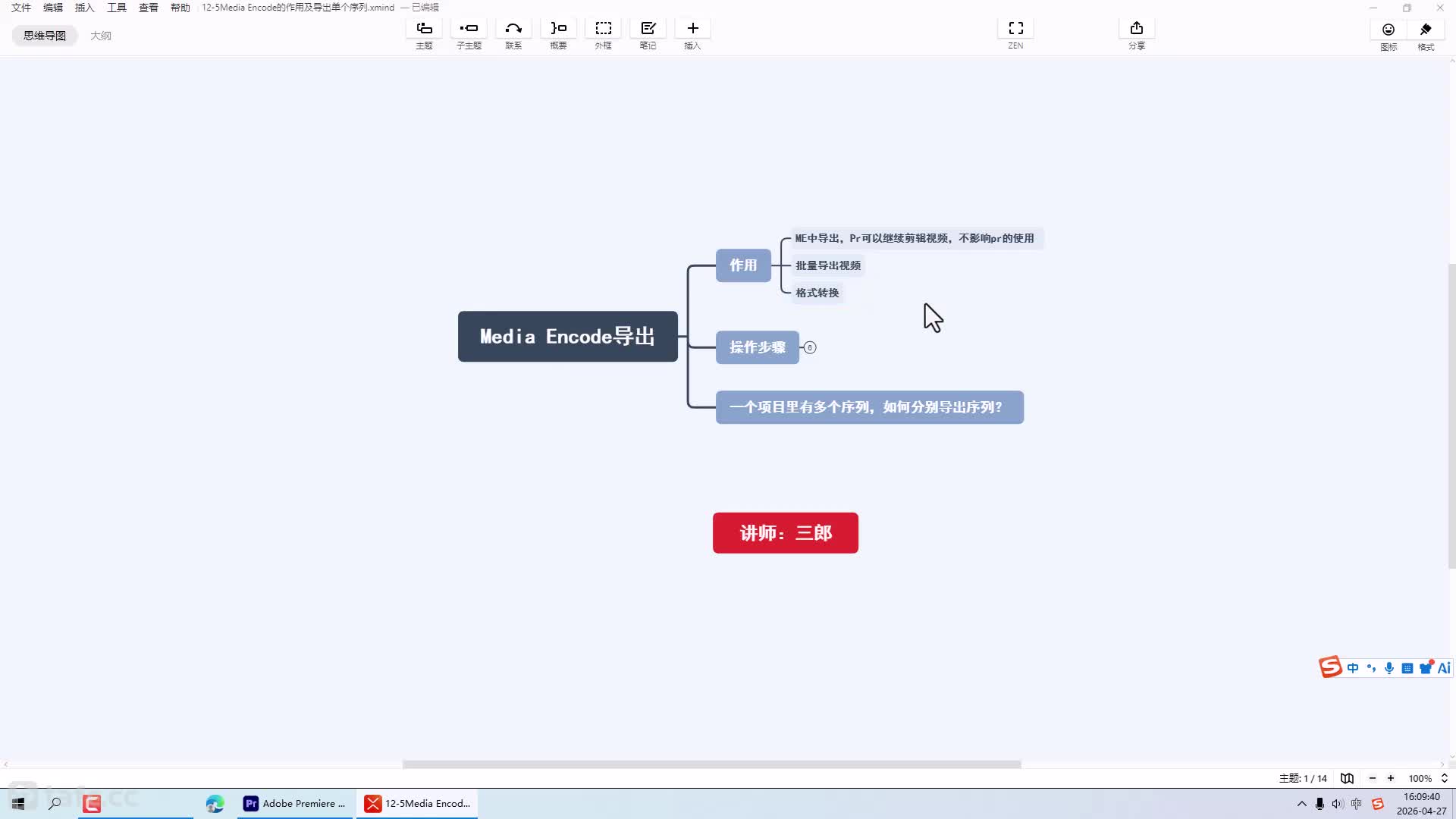Click the 主题: 1 / 14 topic count
The height and width of the screenshot is (819, 1456).
pyautogui.click(x=1303, y=778)
